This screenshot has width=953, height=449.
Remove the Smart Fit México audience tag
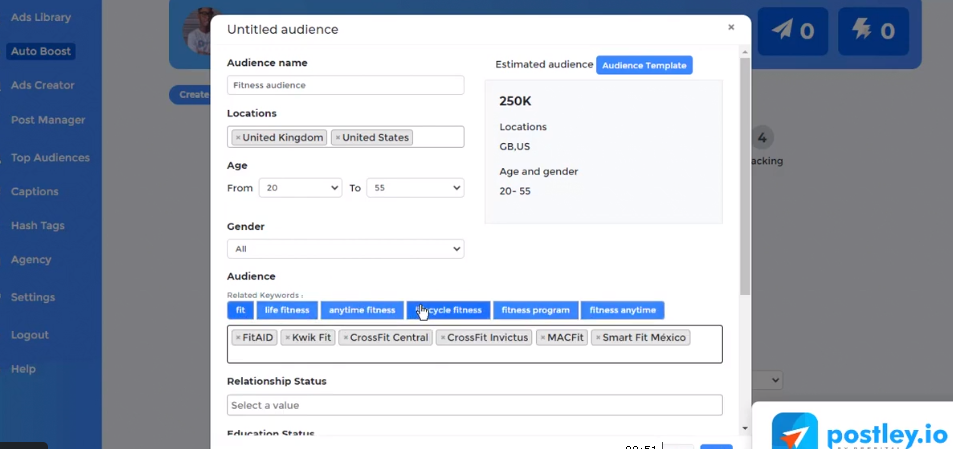[x=598, y=338]
